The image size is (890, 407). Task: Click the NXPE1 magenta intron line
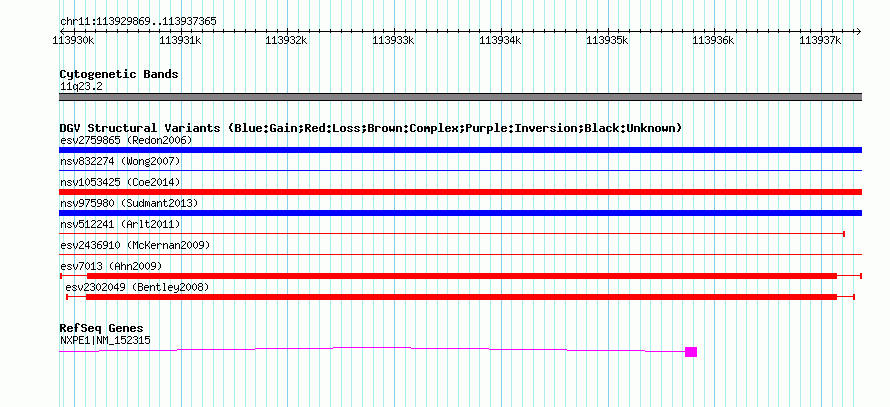[372, 349]
